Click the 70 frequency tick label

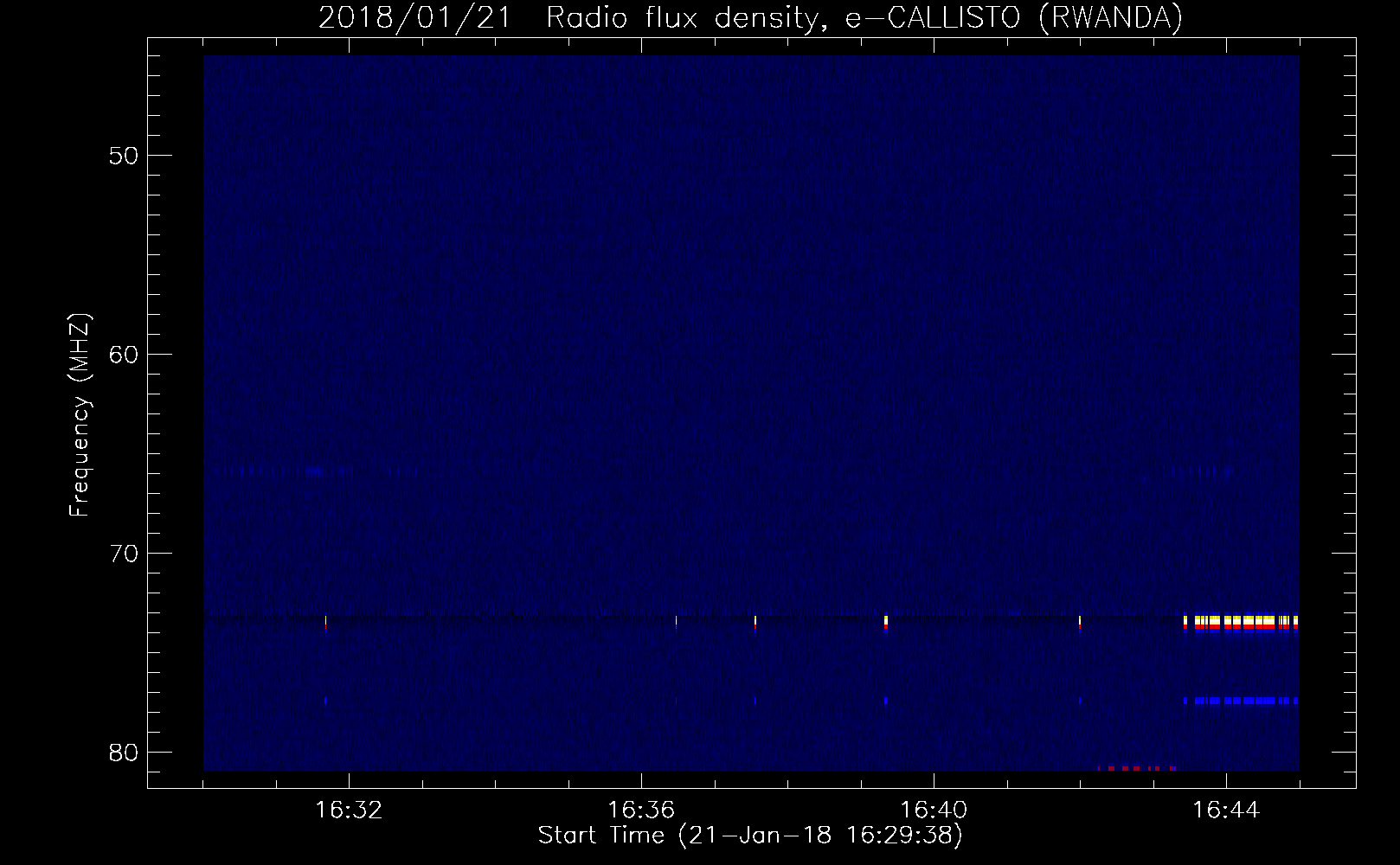click(124, 554)
